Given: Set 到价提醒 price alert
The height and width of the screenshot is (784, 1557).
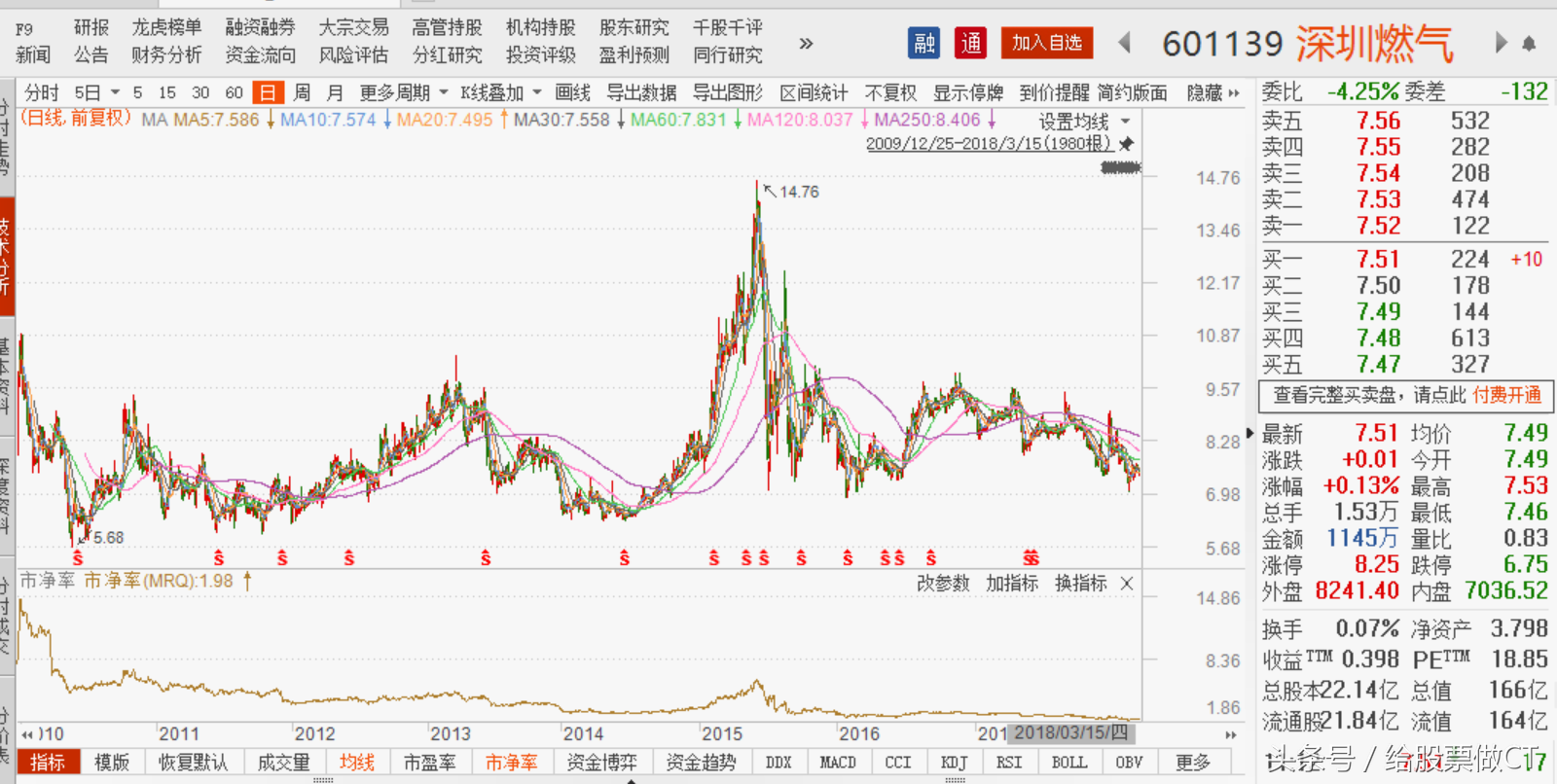Looking at the screenshot, I should click(x=1054, y=92).
